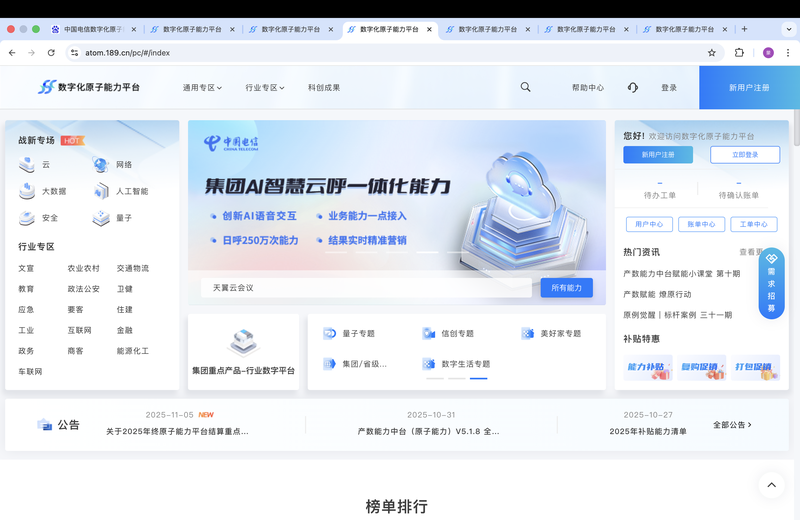The image size is (800, 520).
Task: Open the 需求招募 floating button
Action: click(771, 284)
